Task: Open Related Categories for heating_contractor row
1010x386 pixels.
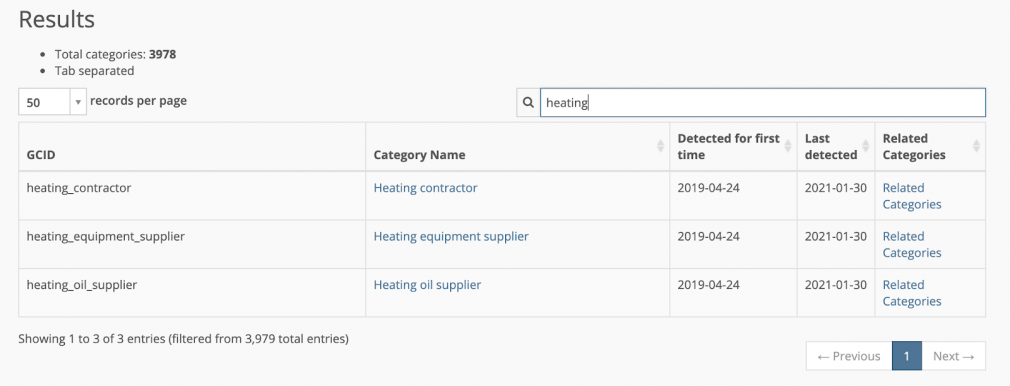Action: 911,196
